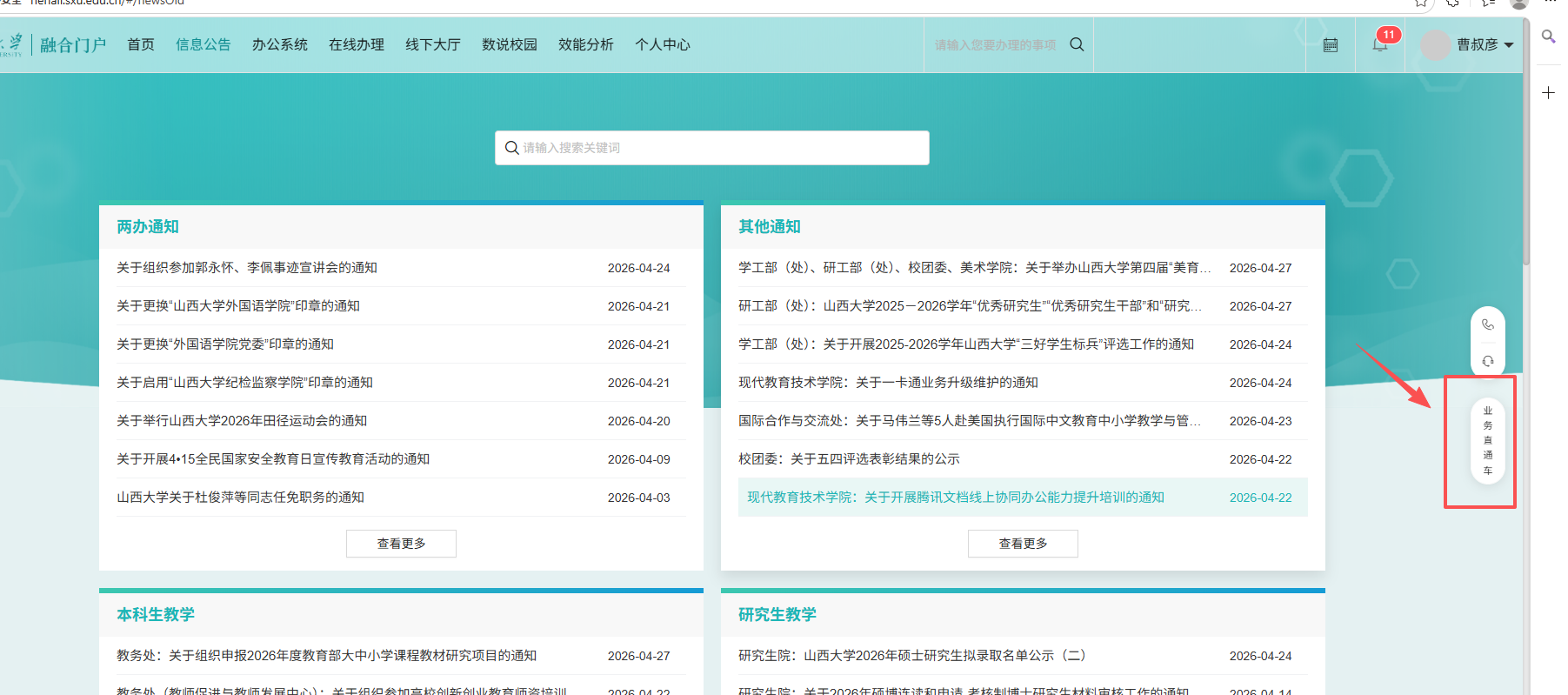The width and height of the screenshot is (1568, 695).
Task: Open the calendar icon in header
Action: [x=1331, y=45]
